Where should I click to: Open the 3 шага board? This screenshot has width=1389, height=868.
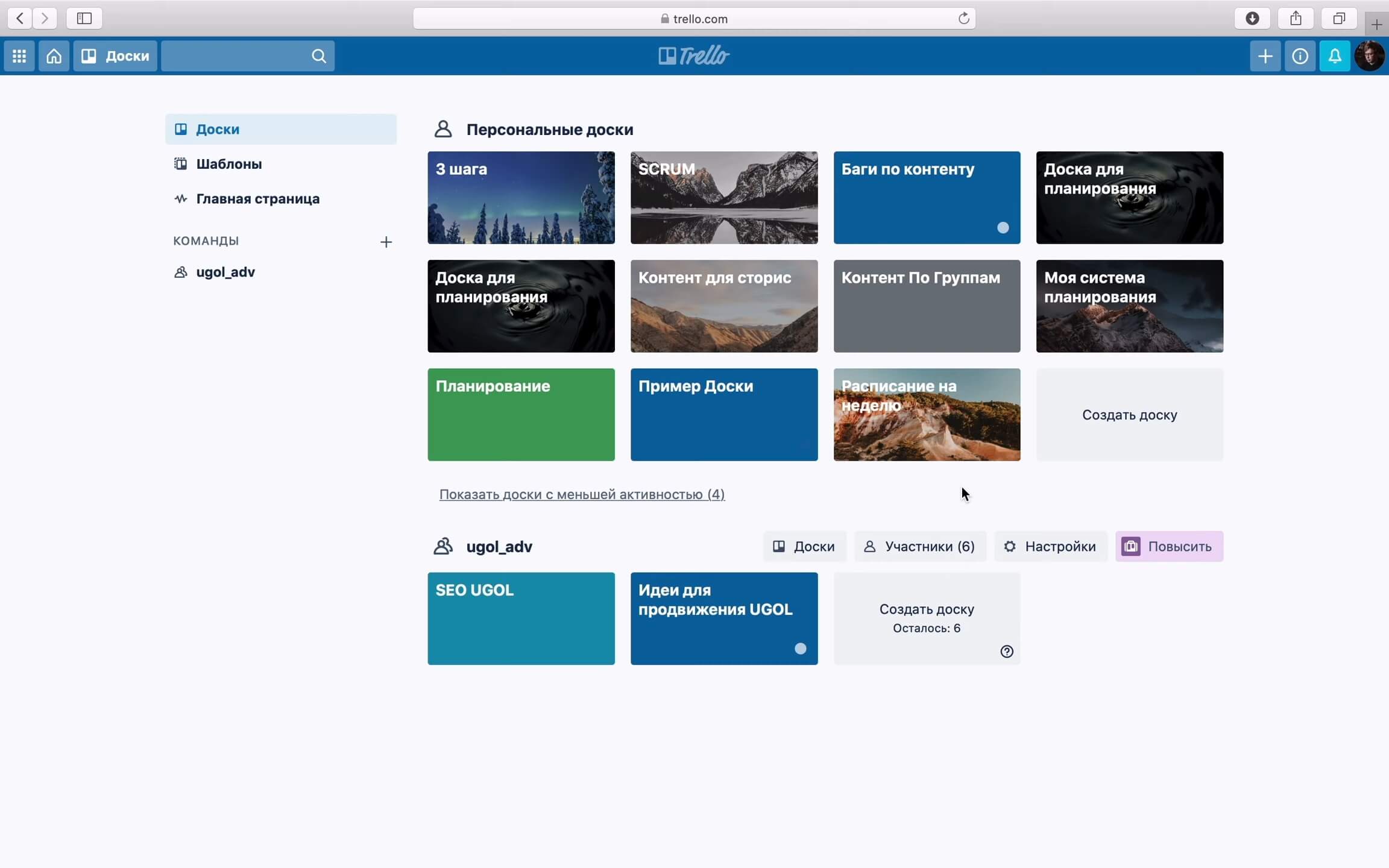pyautogui.click(x=521, y=198)
